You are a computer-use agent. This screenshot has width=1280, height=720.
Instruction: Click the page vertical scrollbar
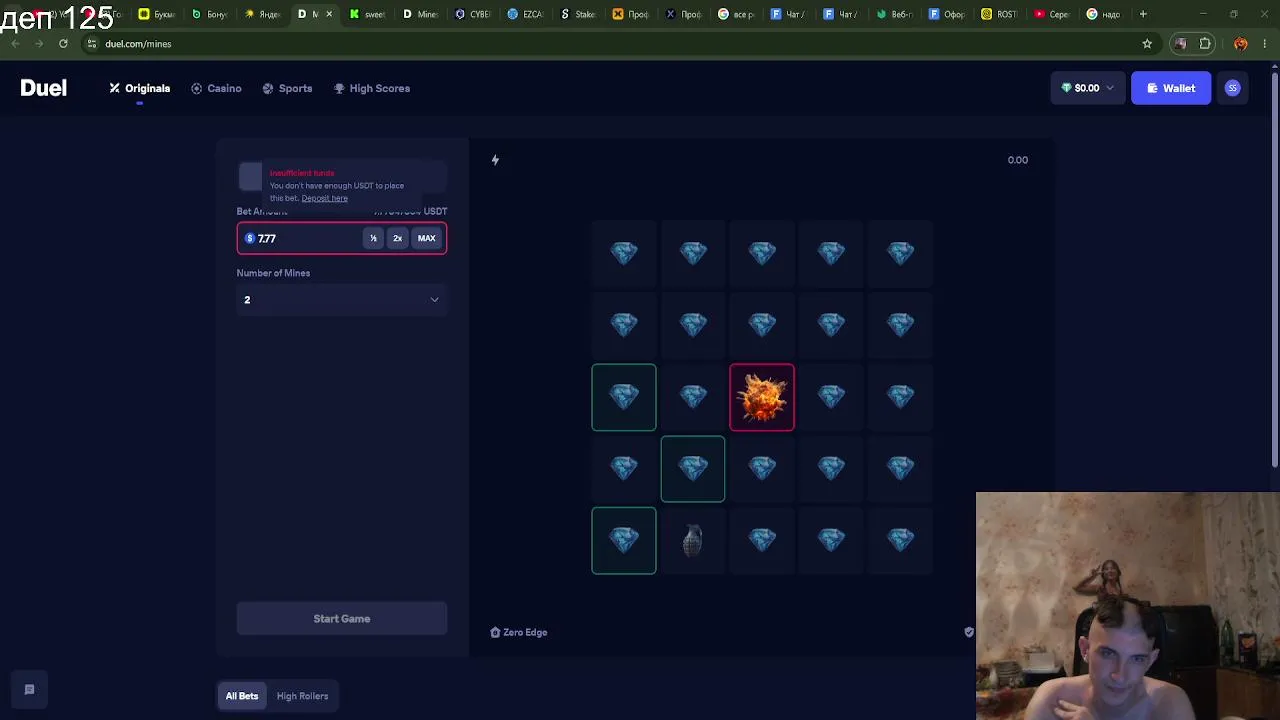(1274, 270)
